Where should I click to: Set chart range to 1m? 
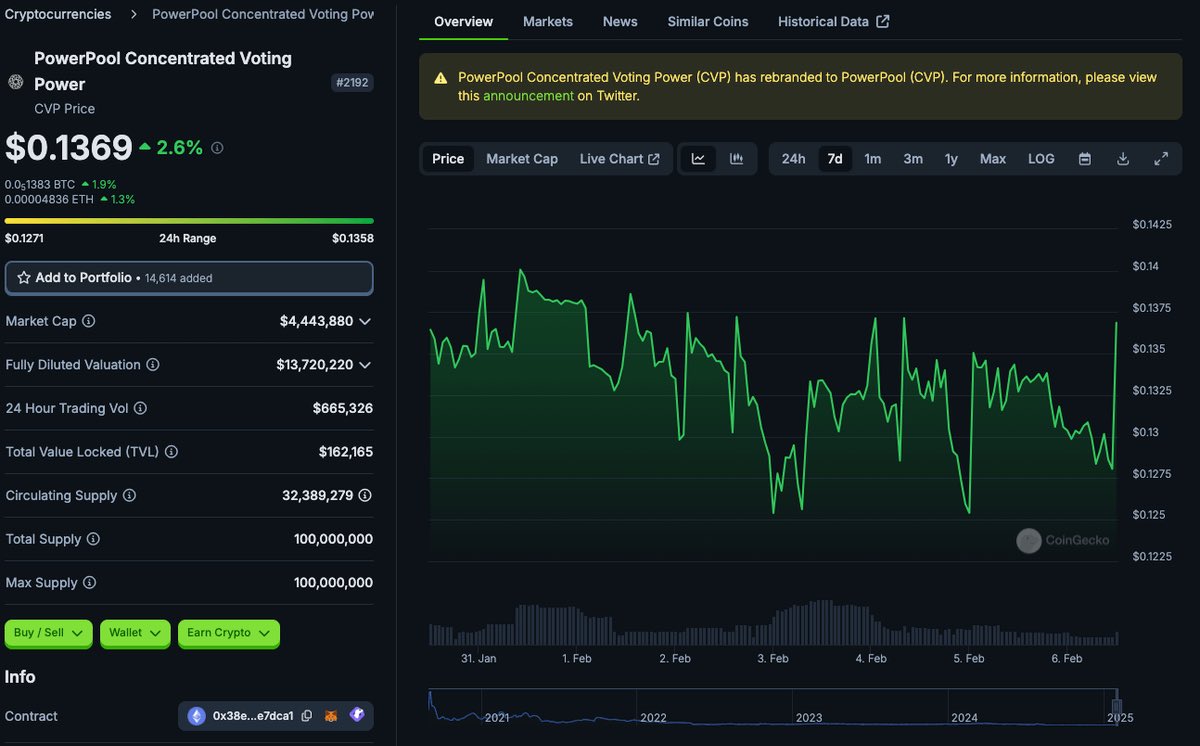tap(873, 159)
